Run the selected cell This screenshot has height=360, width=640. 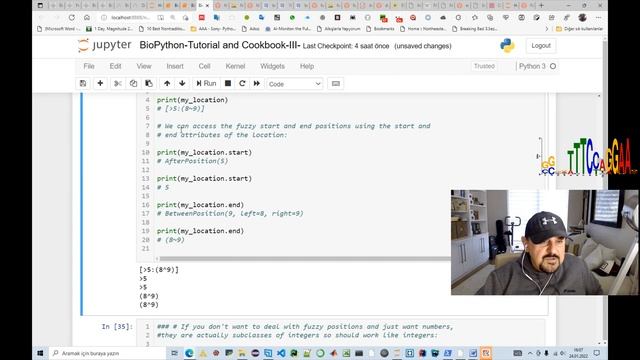point(206,83)
